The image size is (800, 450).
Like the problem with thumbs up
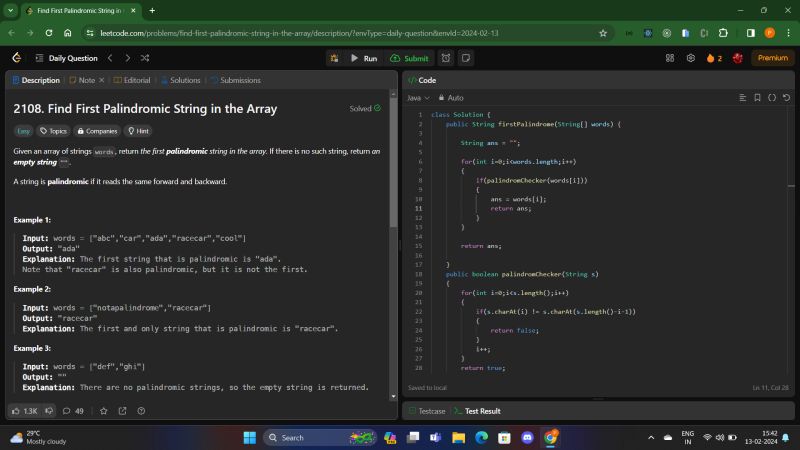[24, 411]
